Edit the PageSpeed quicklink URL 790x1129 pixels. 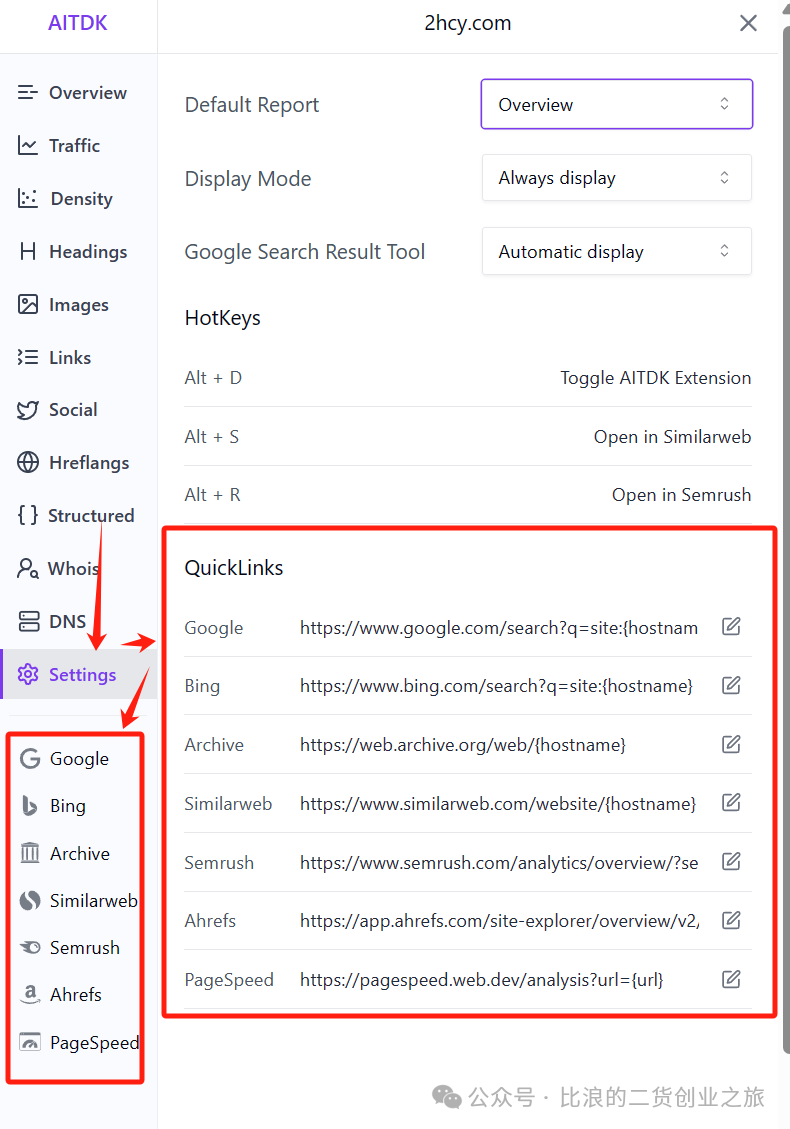[731, 979]
